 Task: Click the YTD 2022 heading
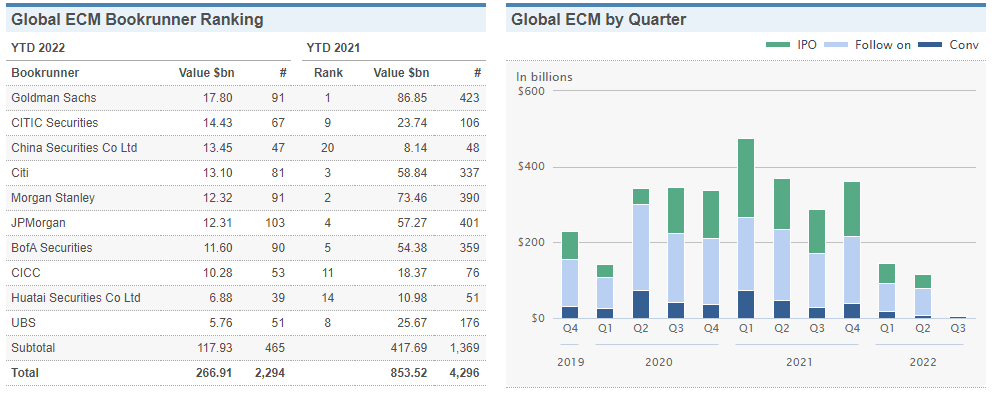(x=38, y=48)
